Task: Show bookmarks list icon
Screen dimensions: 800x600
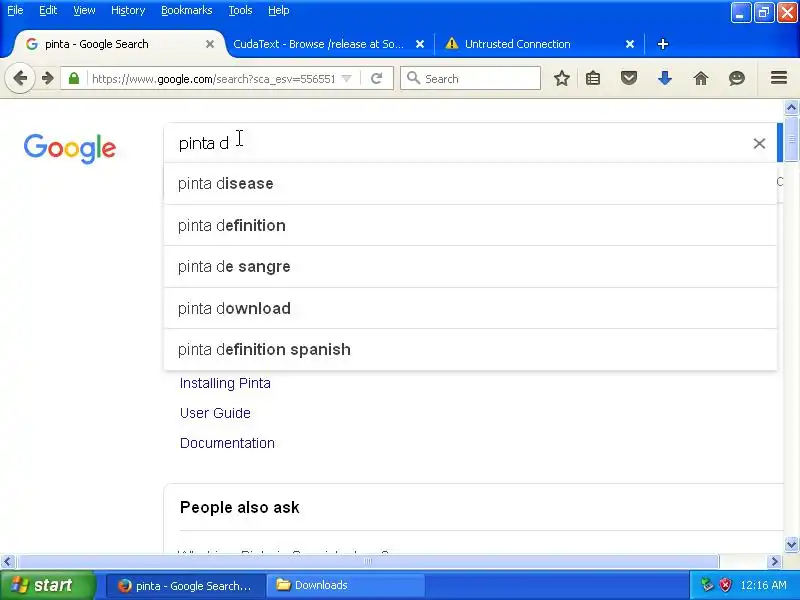Action: [x=593, y=79]
